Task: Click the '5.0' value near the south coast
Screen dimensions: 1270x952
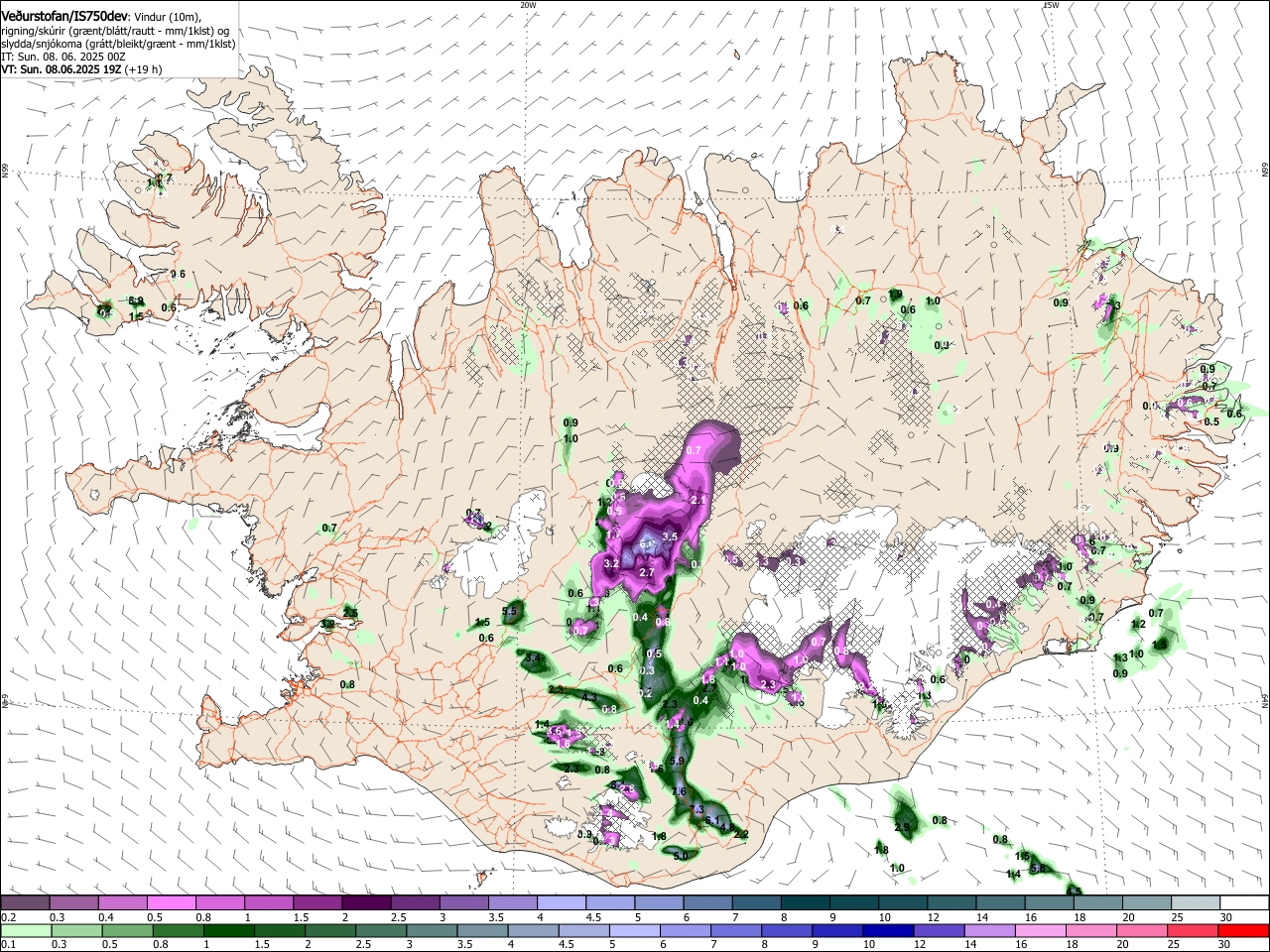Action: (681, 856)
